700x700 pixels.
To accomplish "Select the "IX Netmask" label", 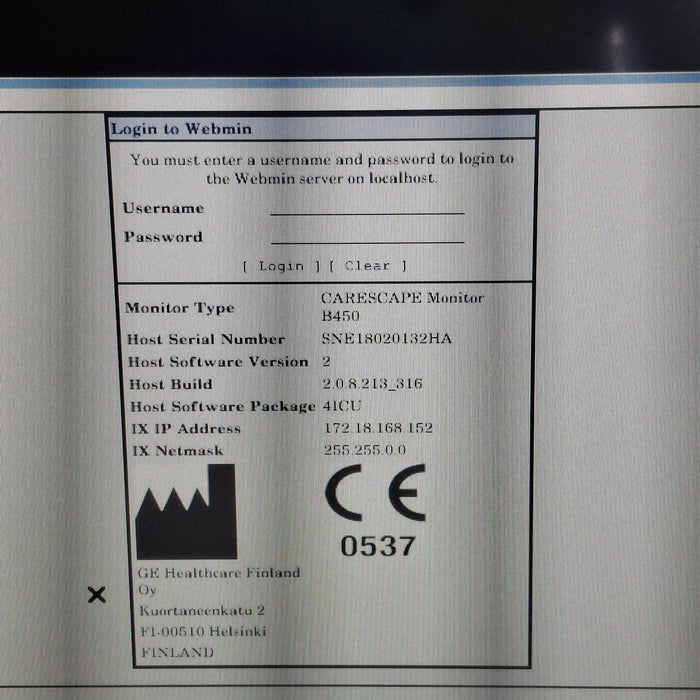I will tap(177, 450).
